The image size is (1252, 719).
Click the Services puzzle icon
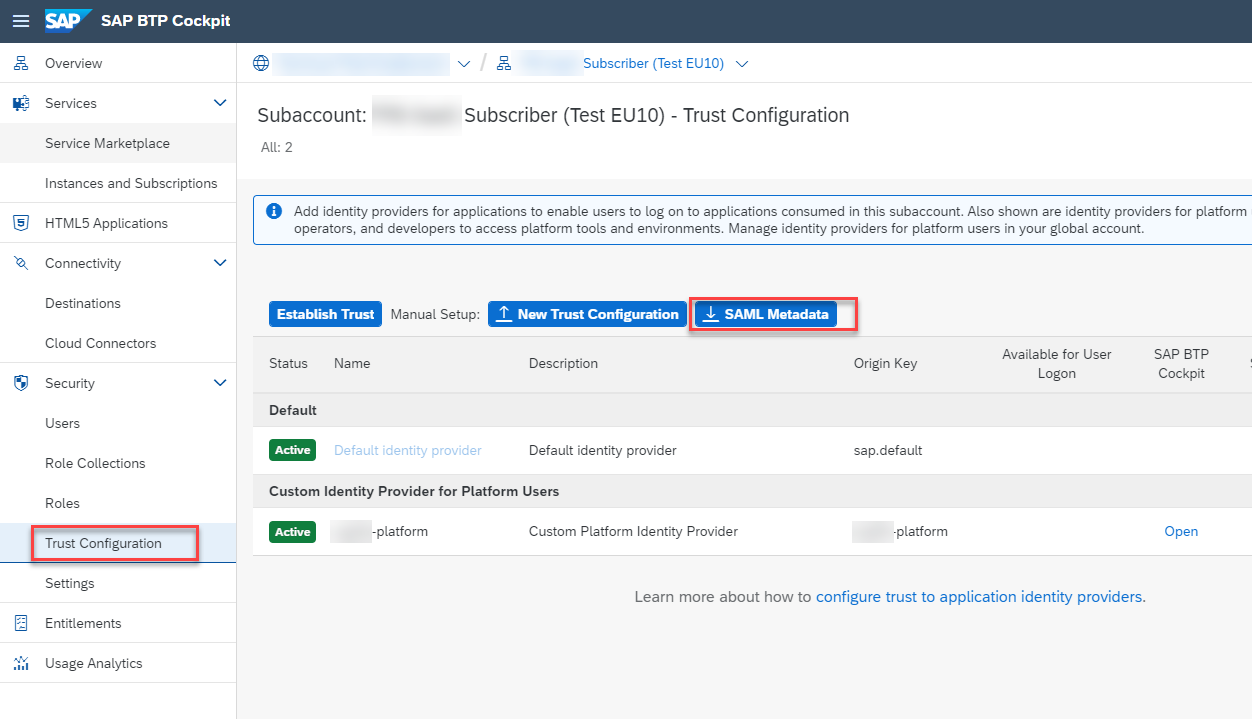point(21,103)
